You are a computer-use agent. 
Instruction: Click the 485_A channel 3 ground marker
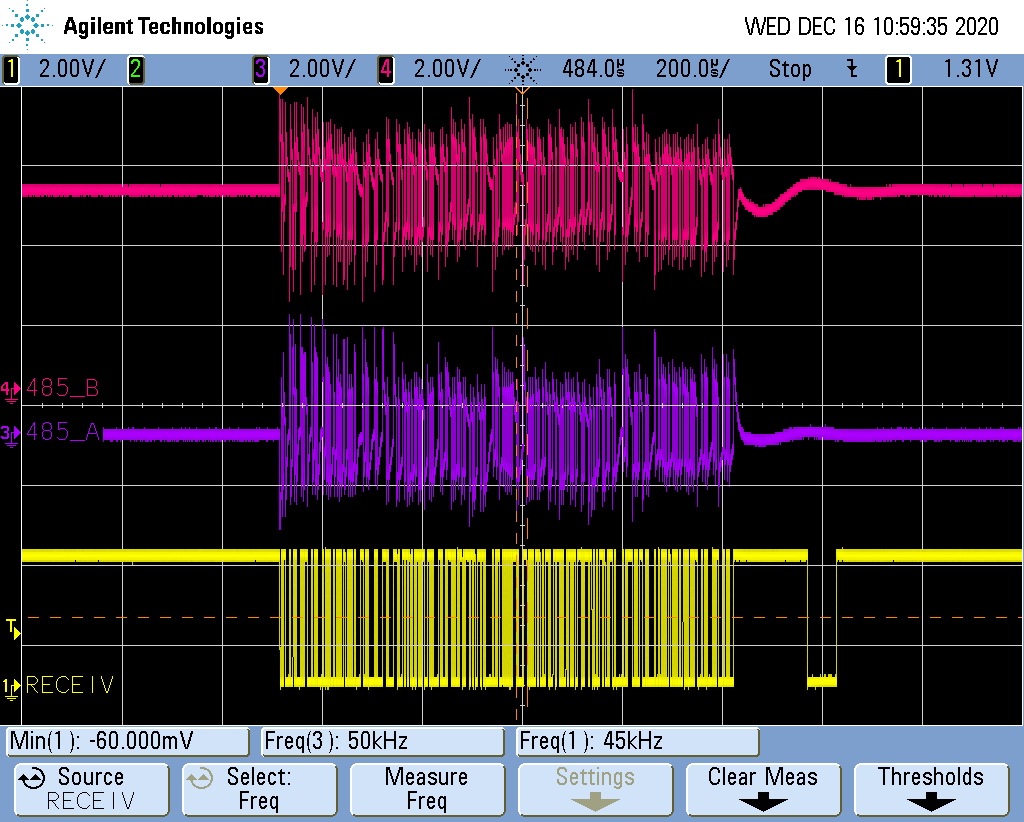pos(10,435)
